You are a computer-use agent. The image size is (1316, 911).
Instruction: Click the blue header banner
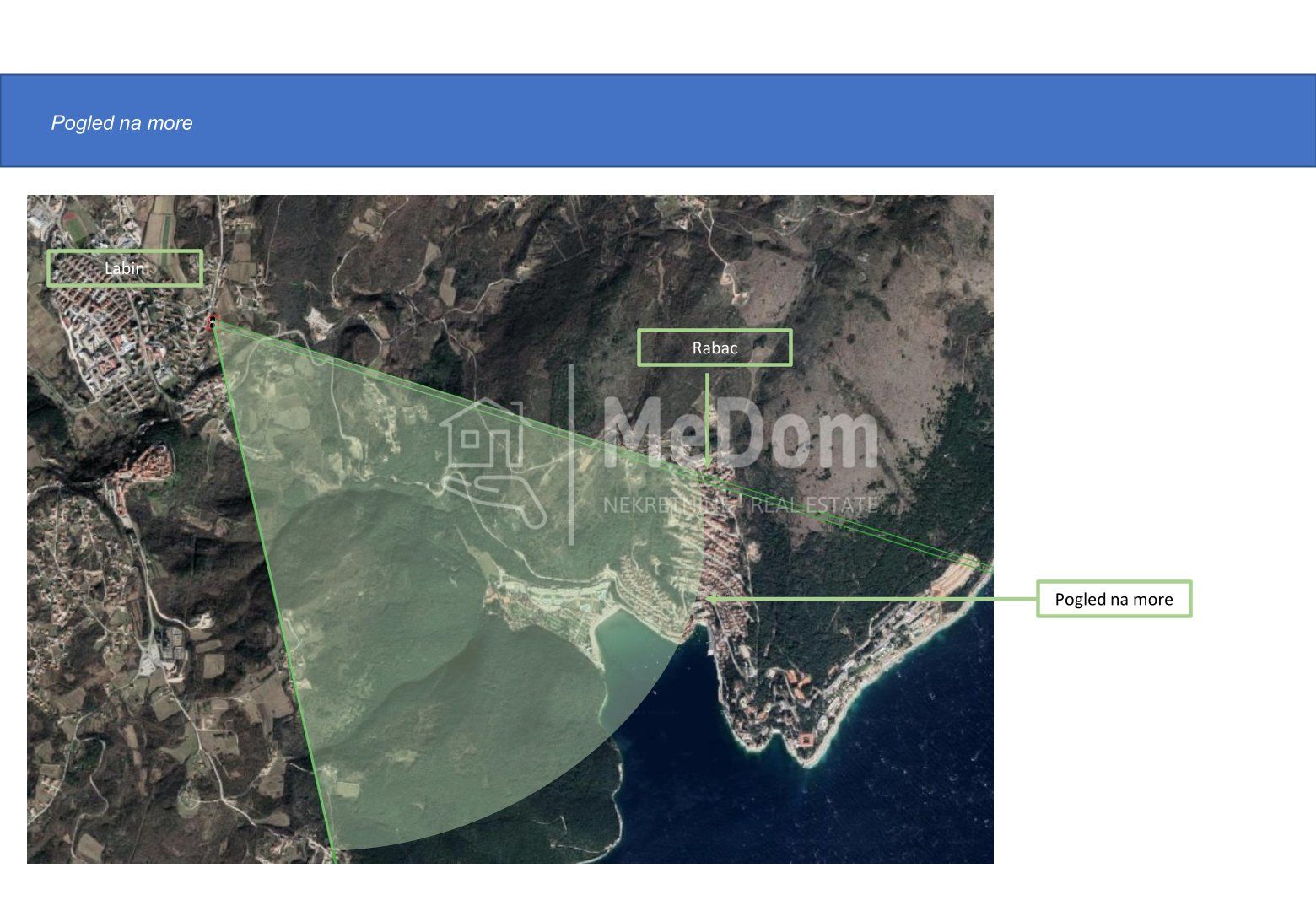coord(658,121)
